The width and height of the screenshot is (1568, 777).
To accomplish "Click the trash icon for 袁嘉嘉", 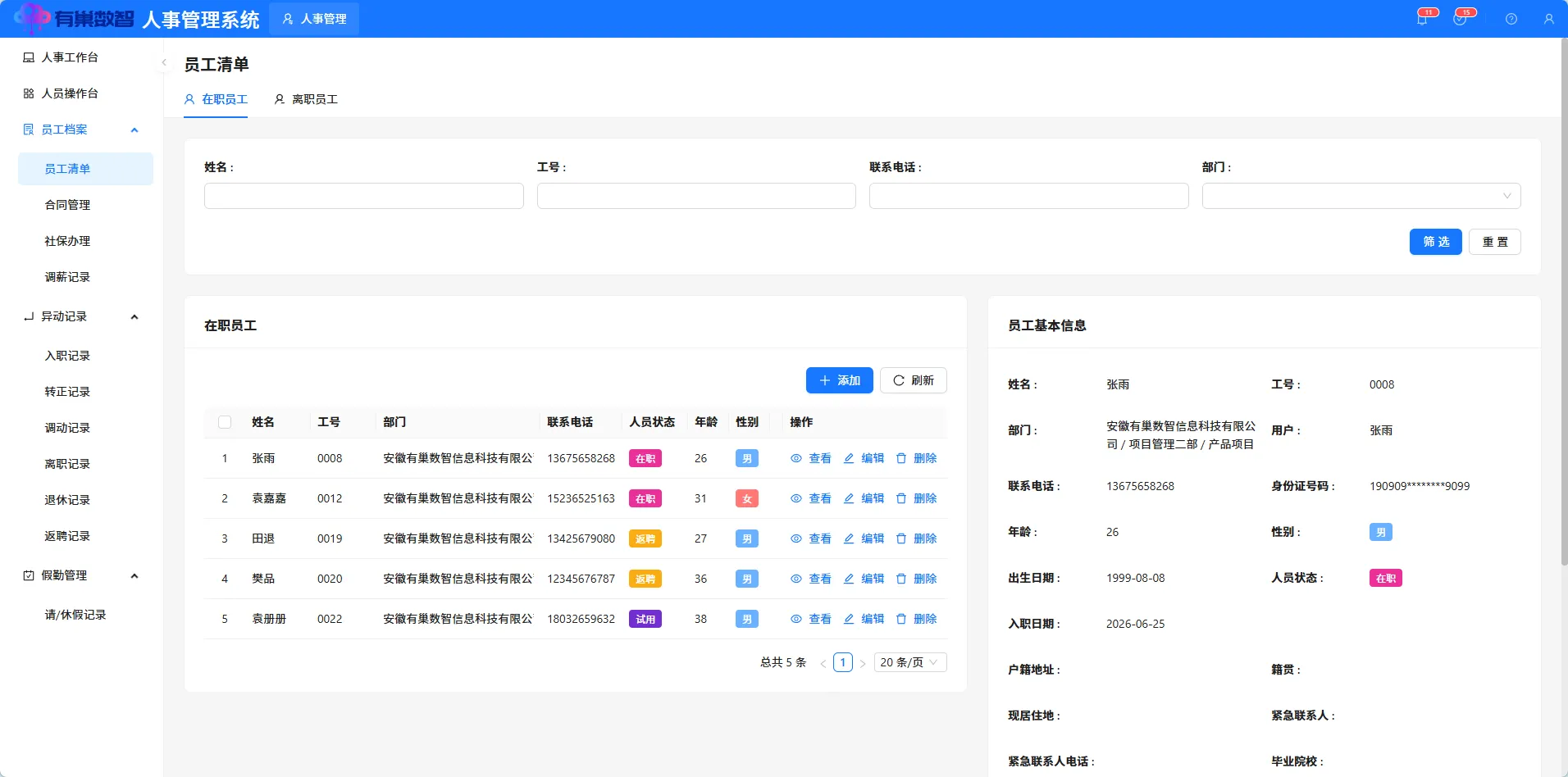I will pyautogui.click(x=901, y=498).
